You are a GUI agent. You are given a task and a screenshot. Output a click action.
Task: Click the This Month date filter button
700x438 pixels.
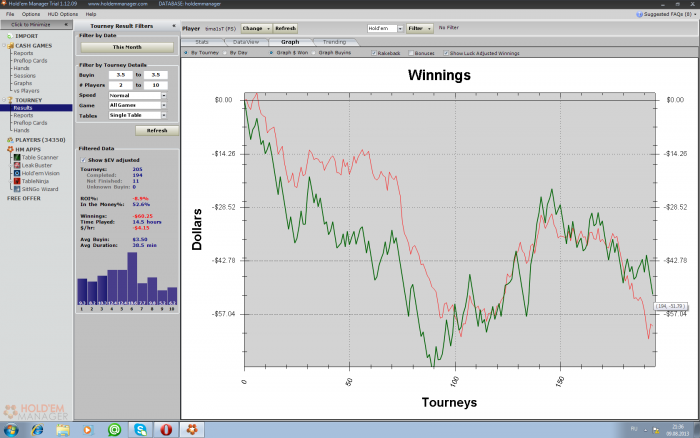(x=127, y=47)
